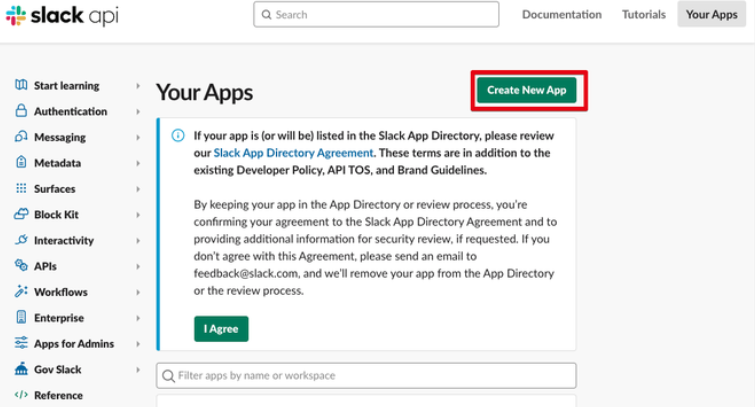Click the Enterprise building icon
This screenshot has height=407, width=755.
tap(21, 317)
